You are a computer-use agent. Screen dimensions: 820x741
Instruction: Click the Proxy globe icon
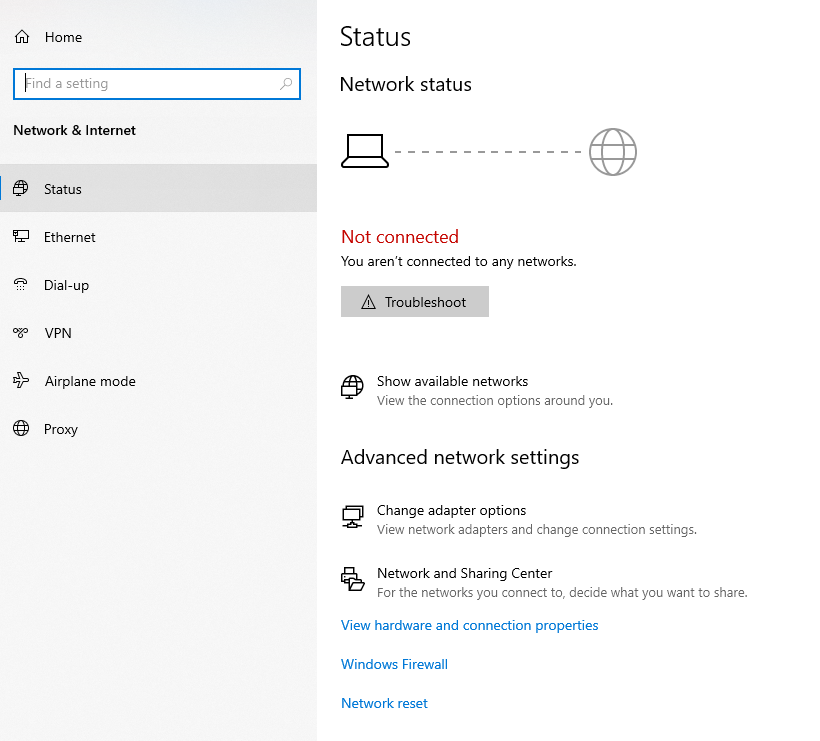coord(21,429)
